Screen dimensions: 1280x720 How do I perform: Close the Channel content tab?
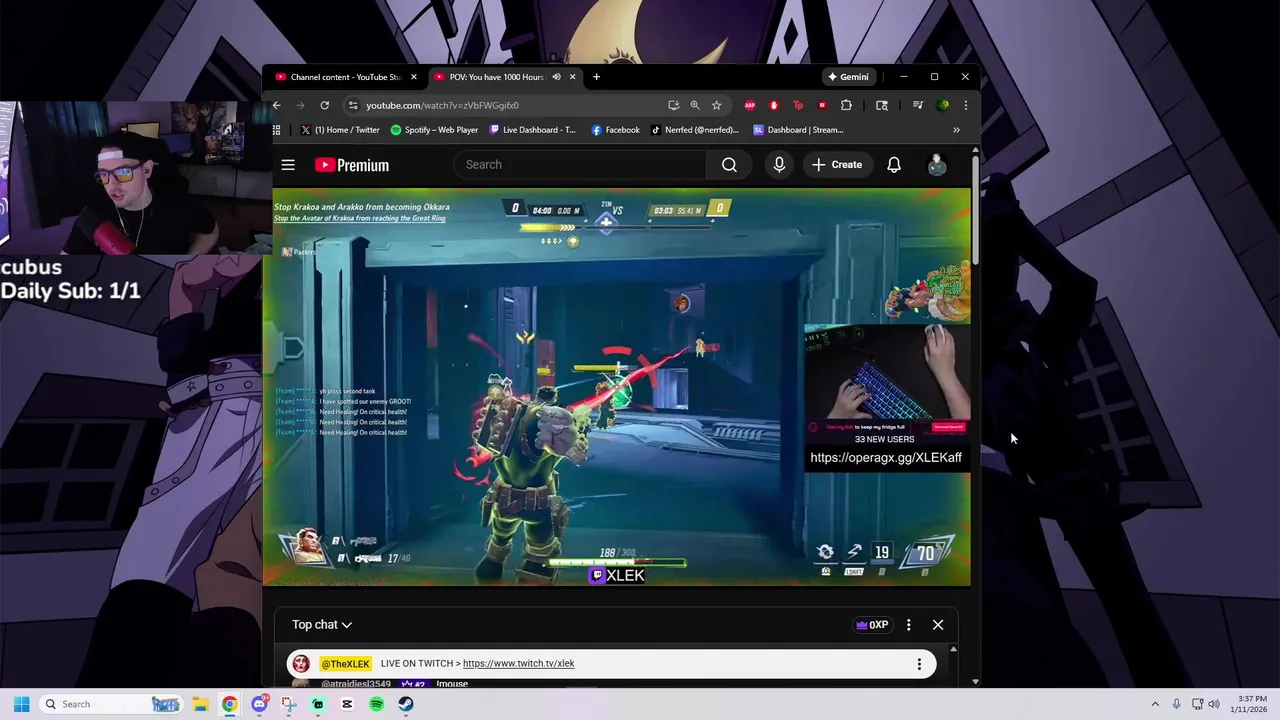point(414,77)
